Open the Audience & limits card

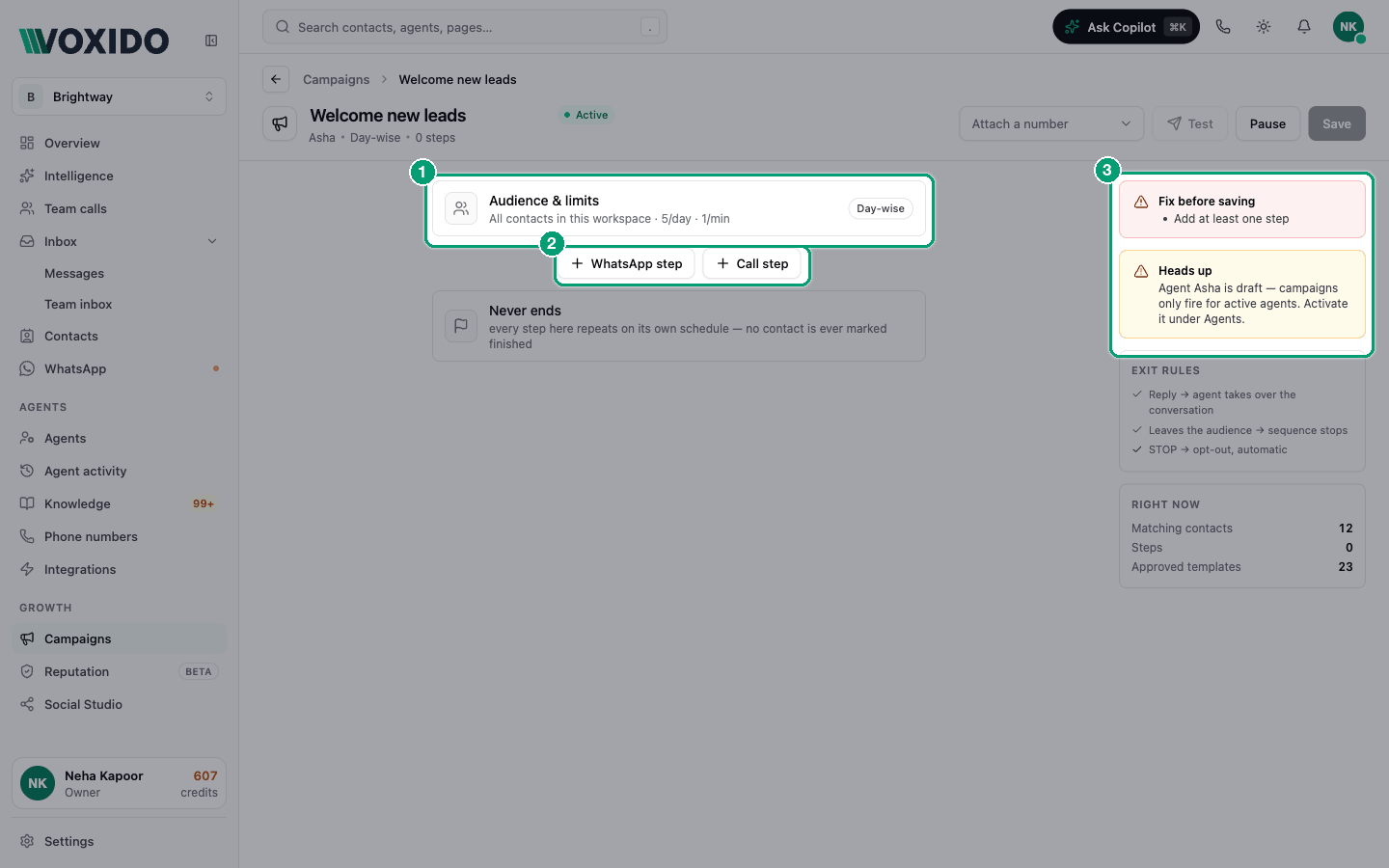(679, 208)
